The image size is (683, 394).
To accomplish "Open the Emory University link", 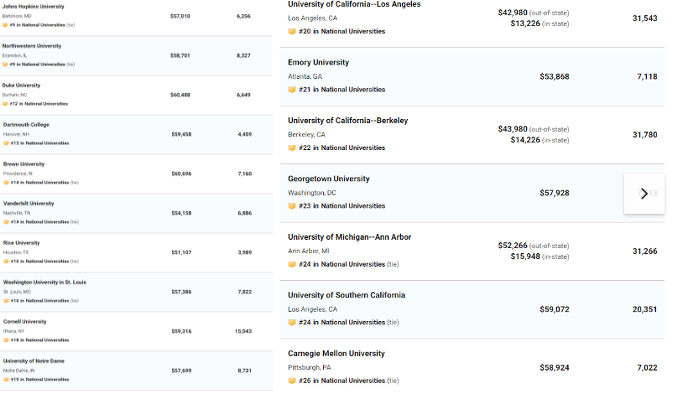I will [x=318, y=63].
